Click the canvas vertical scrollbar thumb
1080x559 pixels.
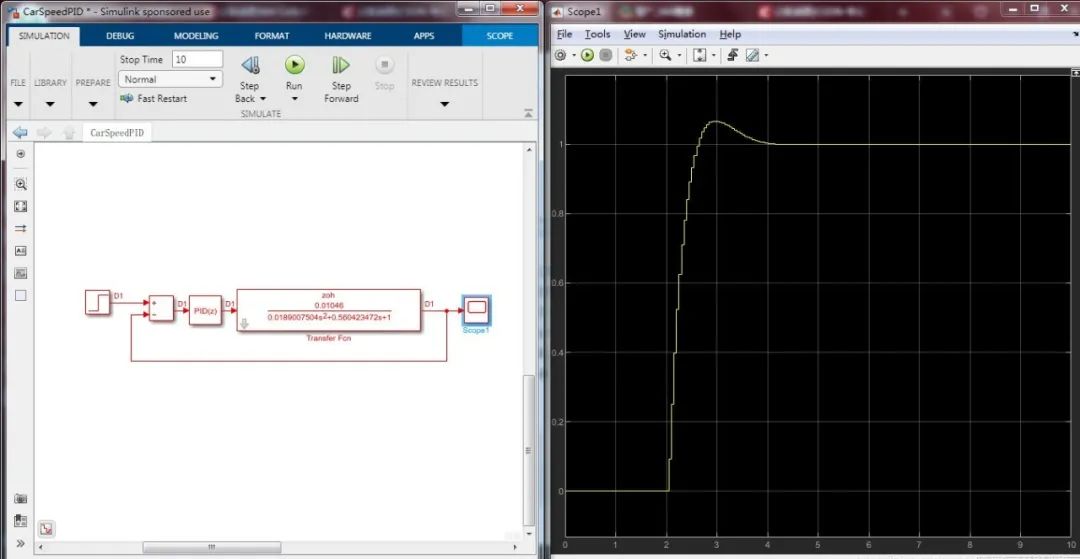(x=528, y=450)
